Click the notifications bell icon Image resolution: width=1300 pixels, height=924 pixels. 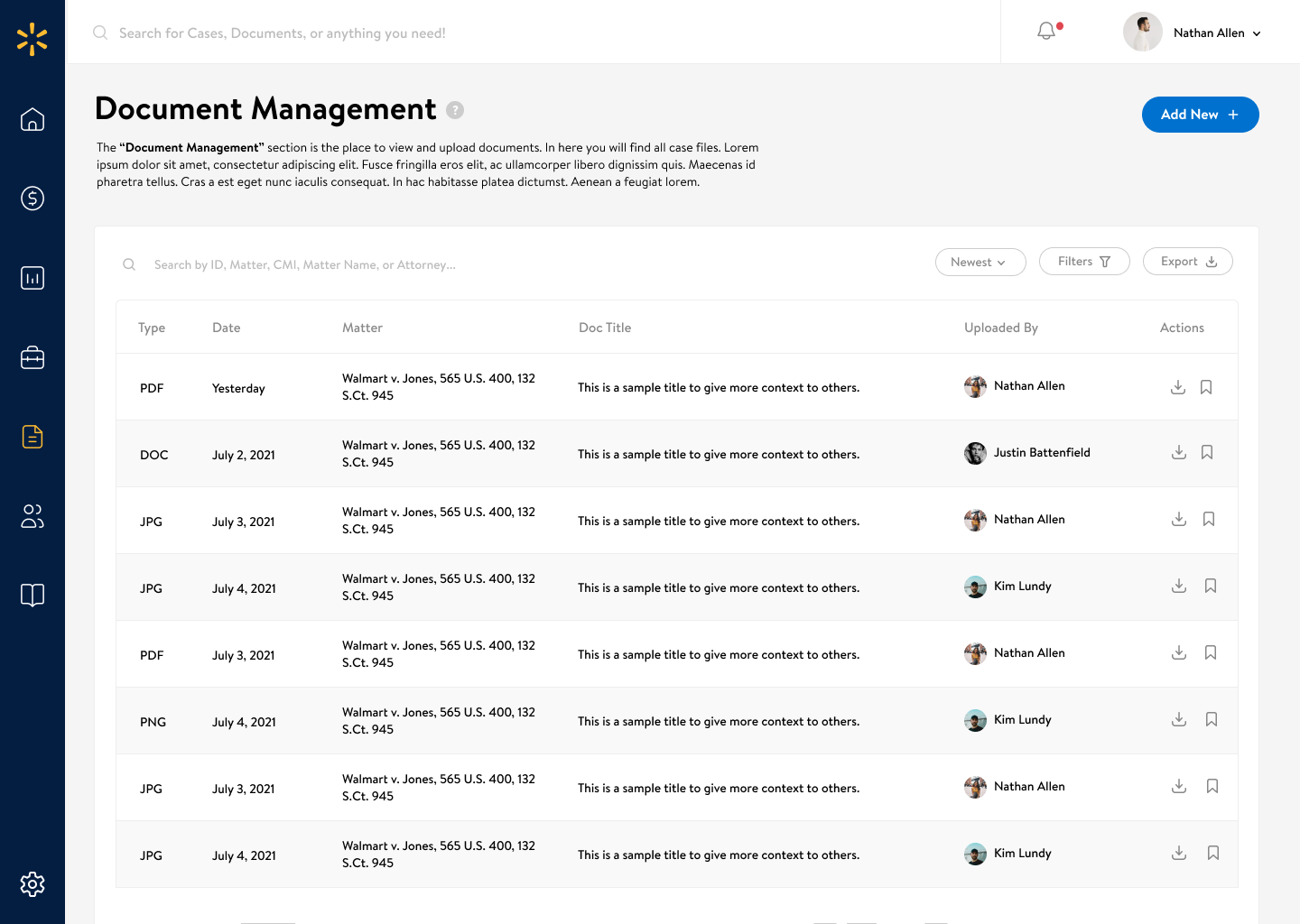click(1046, 30)
